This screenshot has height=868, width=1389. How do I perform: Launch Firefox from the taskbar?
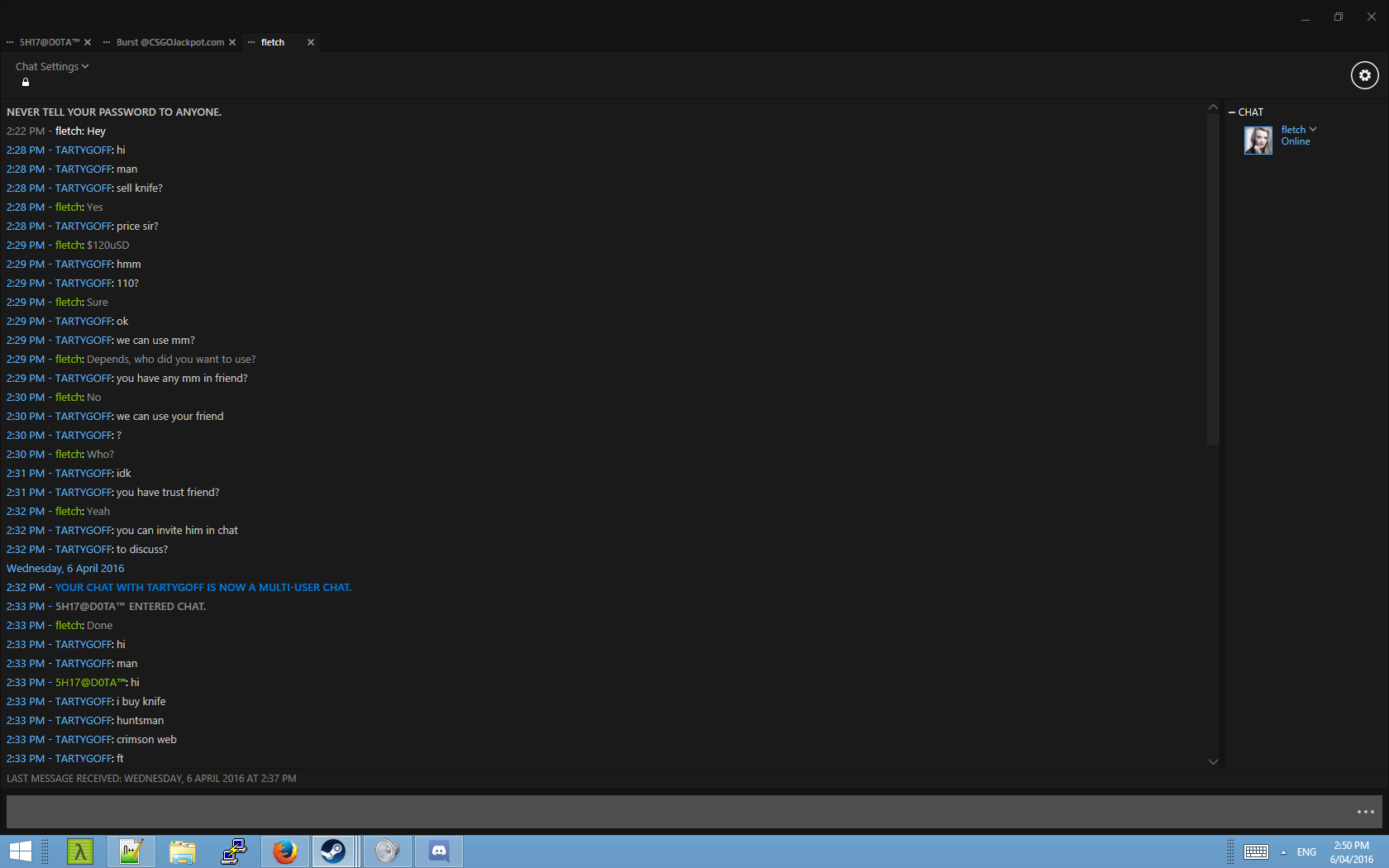(285, 851)
